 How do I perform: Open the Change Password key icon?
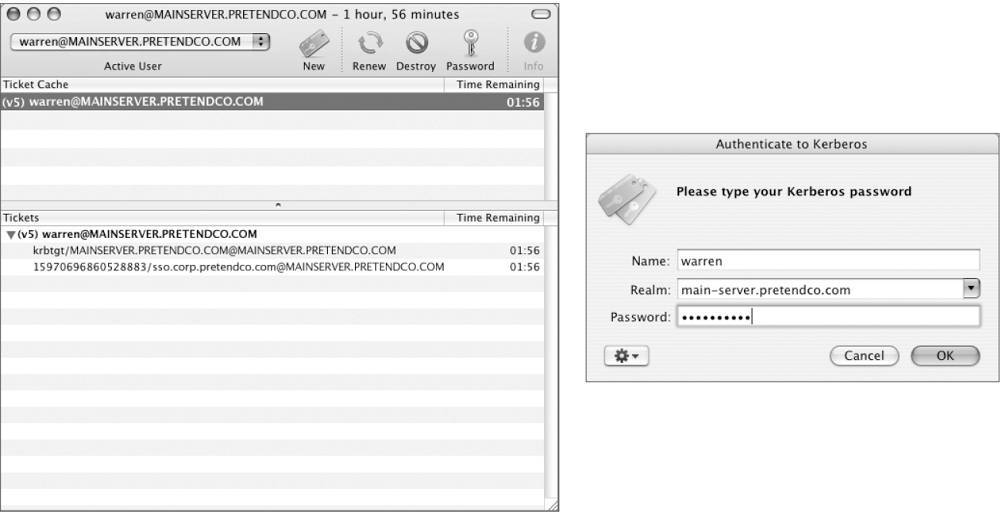(470, 44)
